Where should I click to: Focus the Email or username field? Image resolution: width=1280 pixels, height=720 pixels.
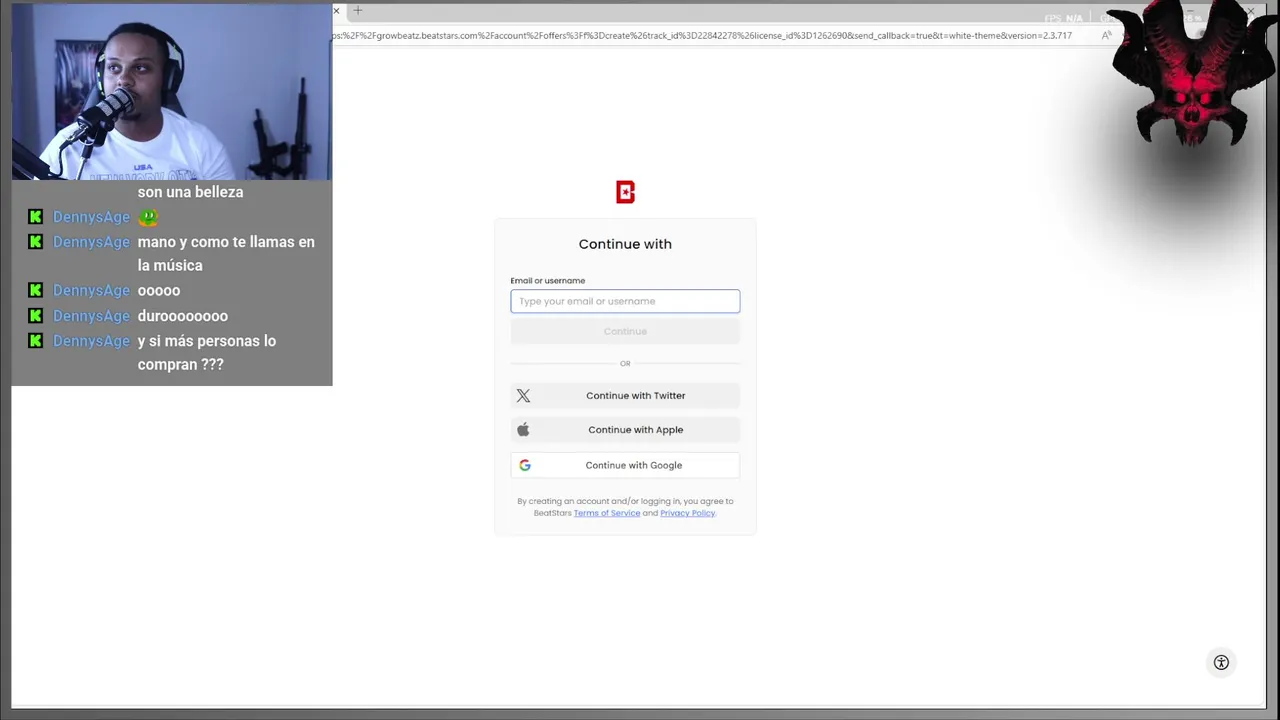click(625, 301)
